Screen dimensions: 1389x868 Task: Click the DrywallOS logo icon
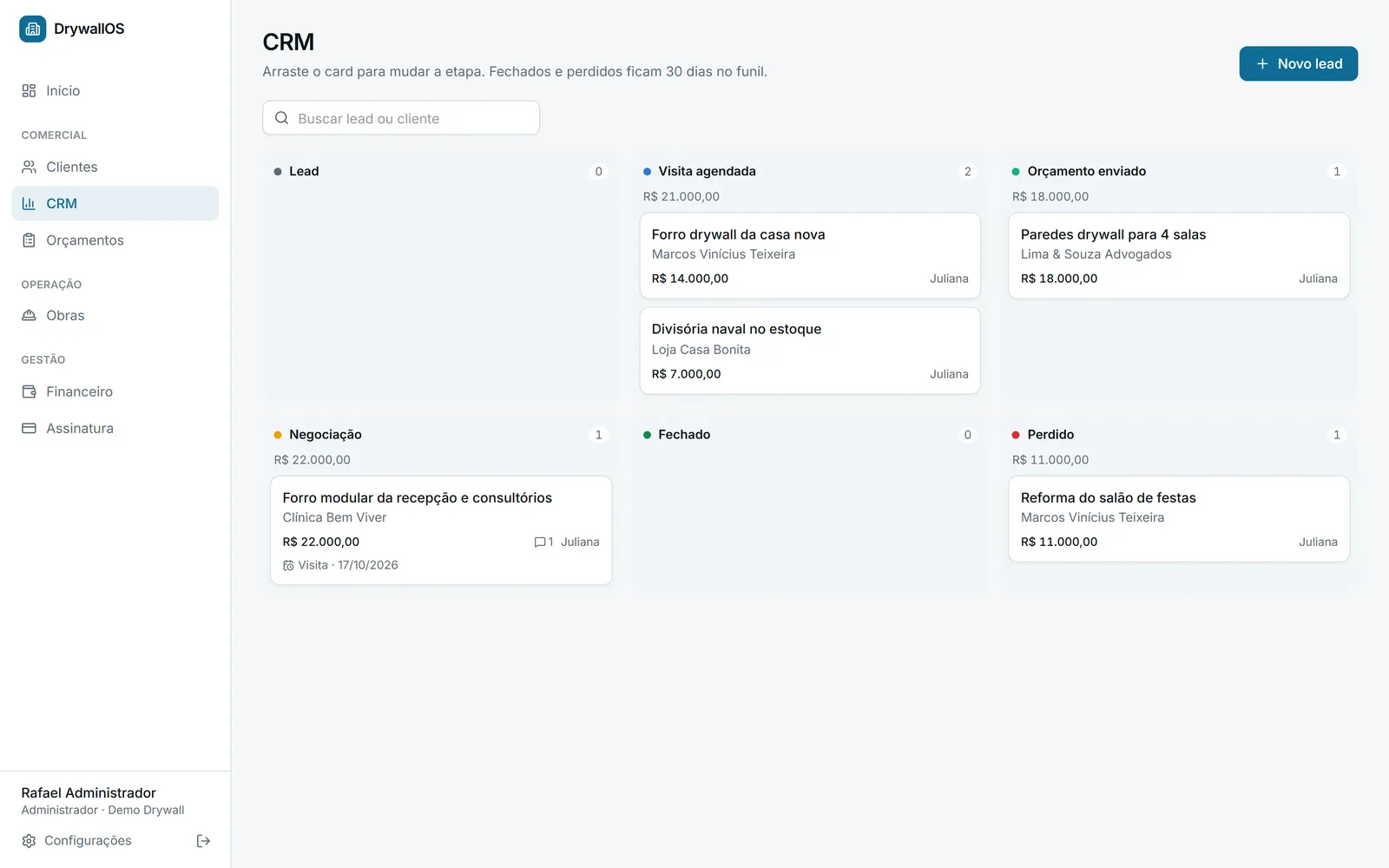[x=33, y=29]
